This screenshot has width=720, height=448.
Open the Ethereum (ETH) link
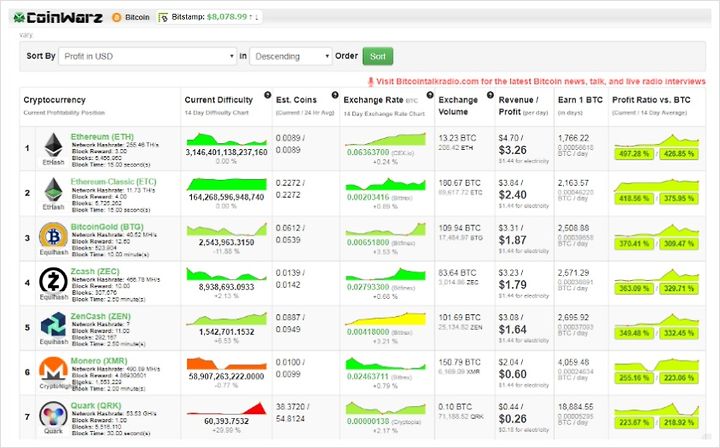point(102,137)
